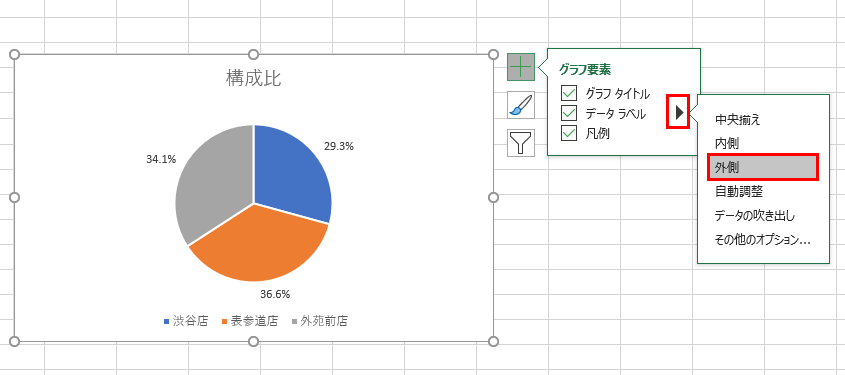
Task: Open その他のオプション... settings
Action: (x=763, y=240)
